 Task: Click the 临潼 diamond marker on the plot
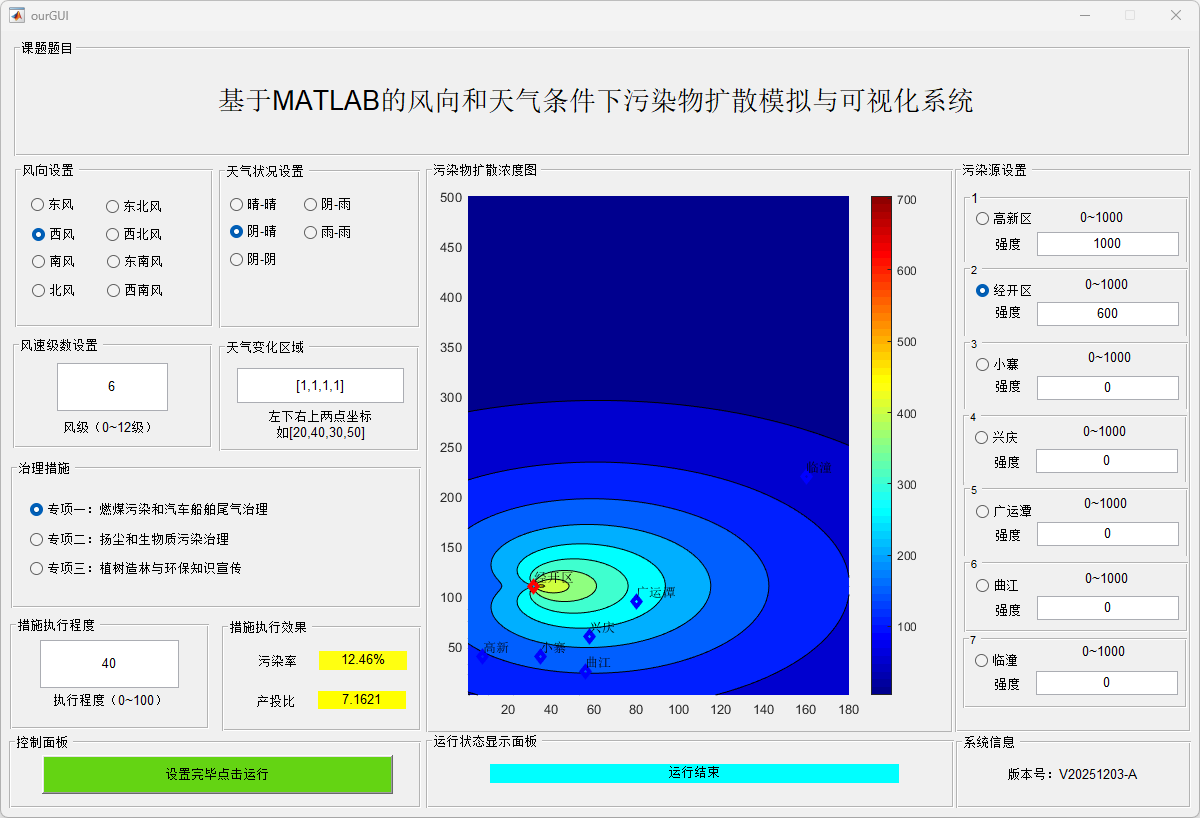tap(807, 476)
